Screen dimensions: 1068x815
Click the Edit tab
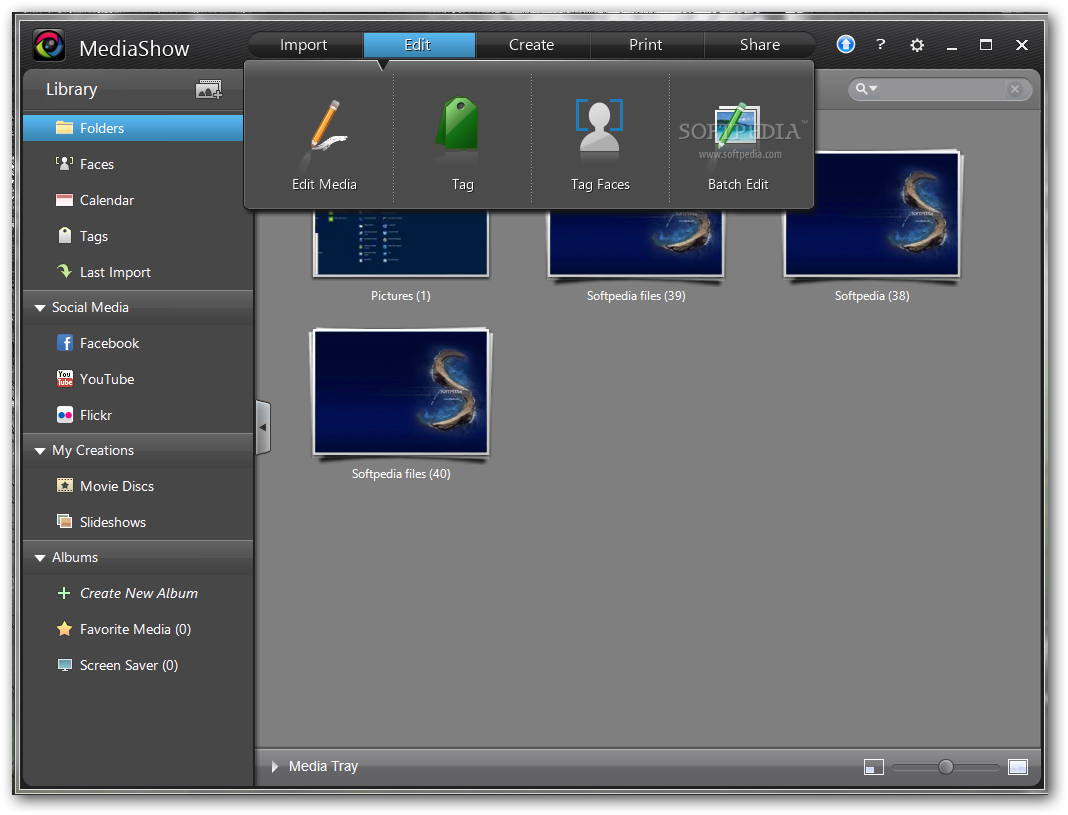click(x=418, y=45)
